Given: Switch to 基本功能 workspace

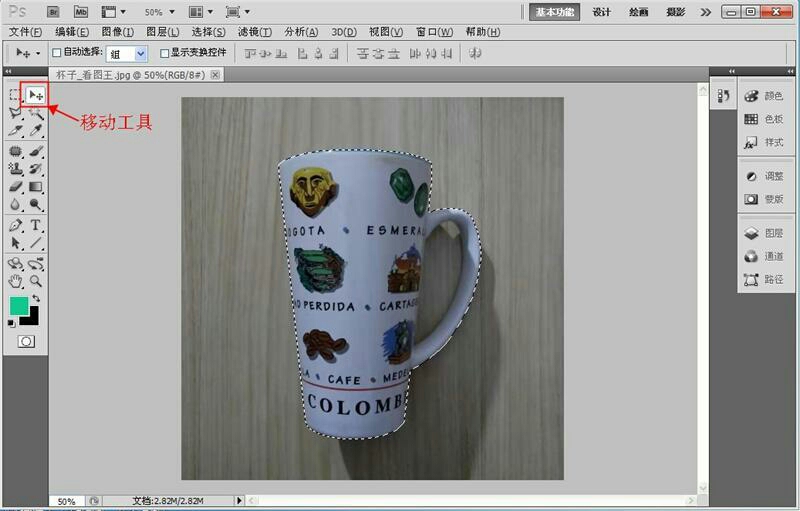Looking at the screenshot, I should point(555,12).
